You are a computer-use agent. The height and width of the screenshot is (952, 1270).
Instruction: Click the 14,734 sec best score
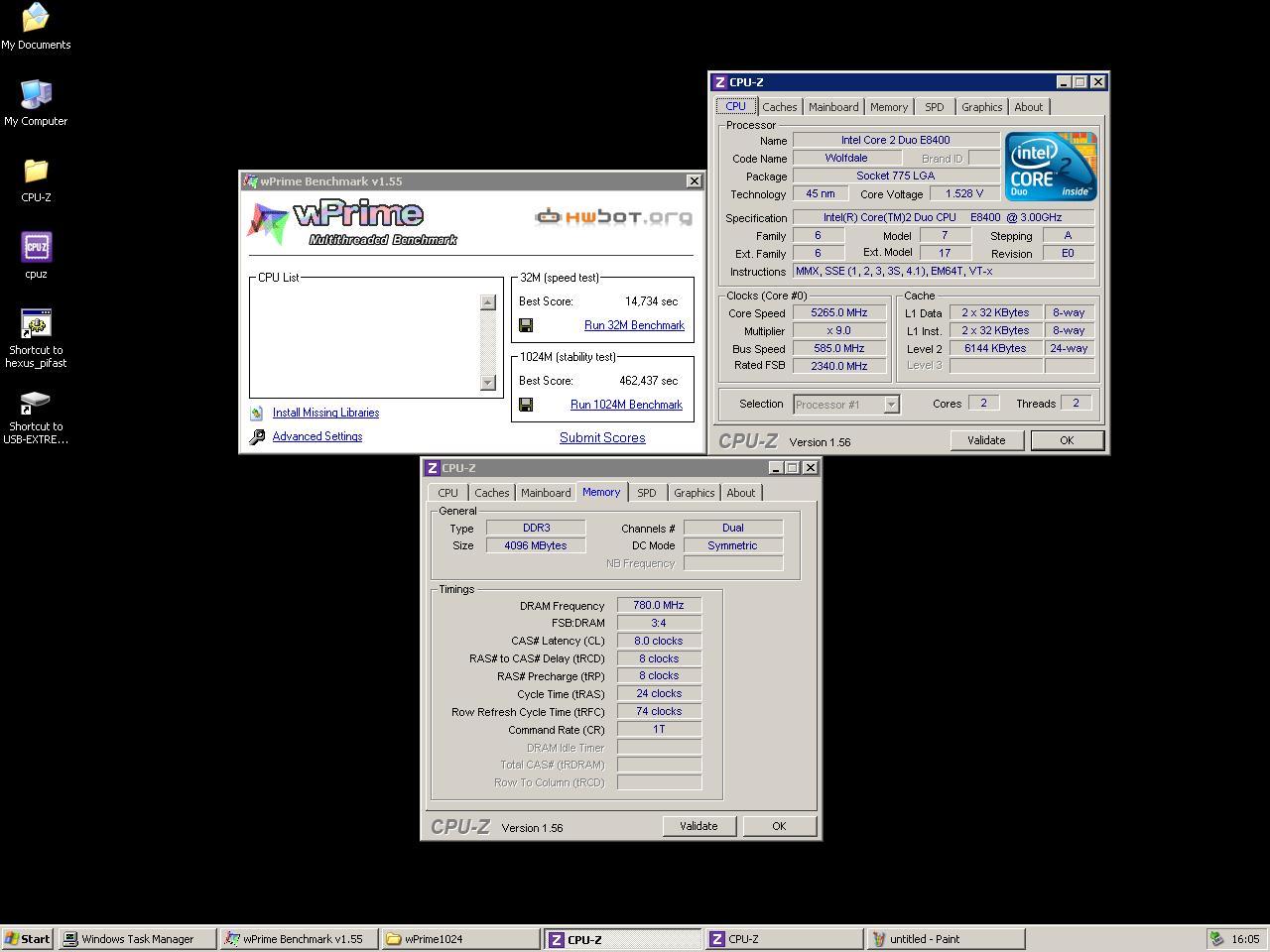tap(652, 301)
